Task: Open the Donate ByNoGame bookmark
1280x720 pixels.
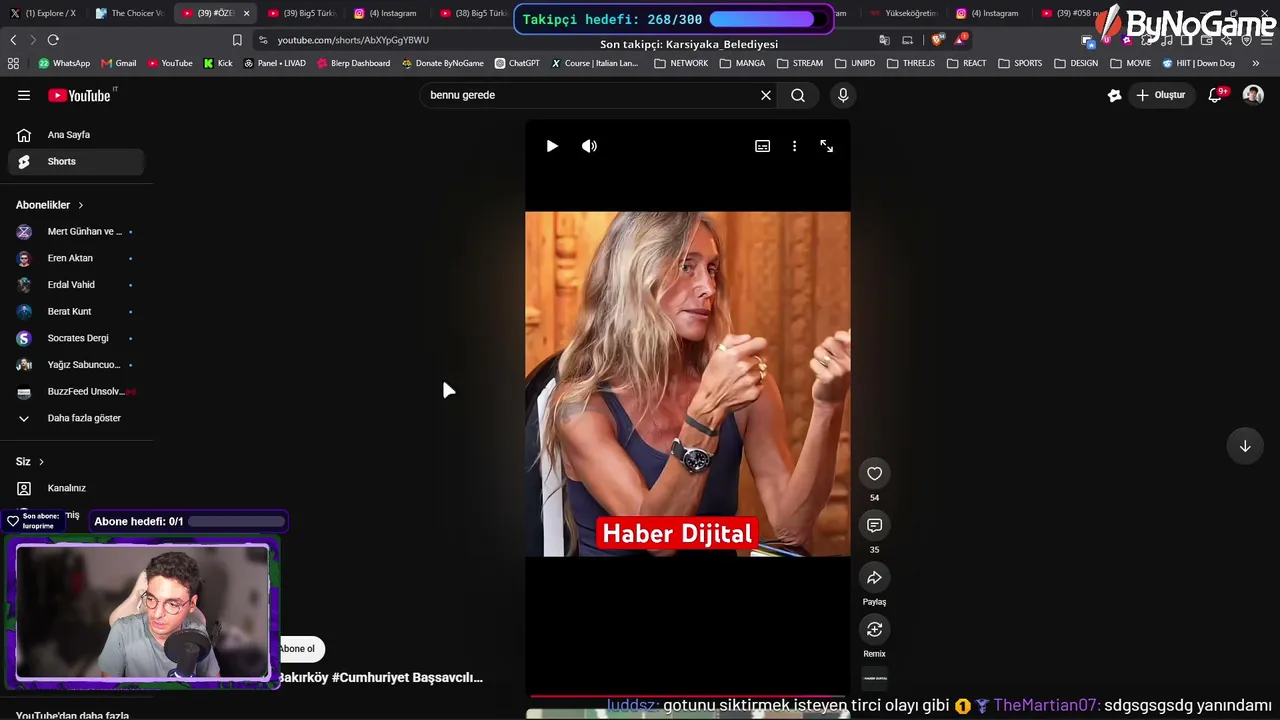Action: [x=442, y=63]
